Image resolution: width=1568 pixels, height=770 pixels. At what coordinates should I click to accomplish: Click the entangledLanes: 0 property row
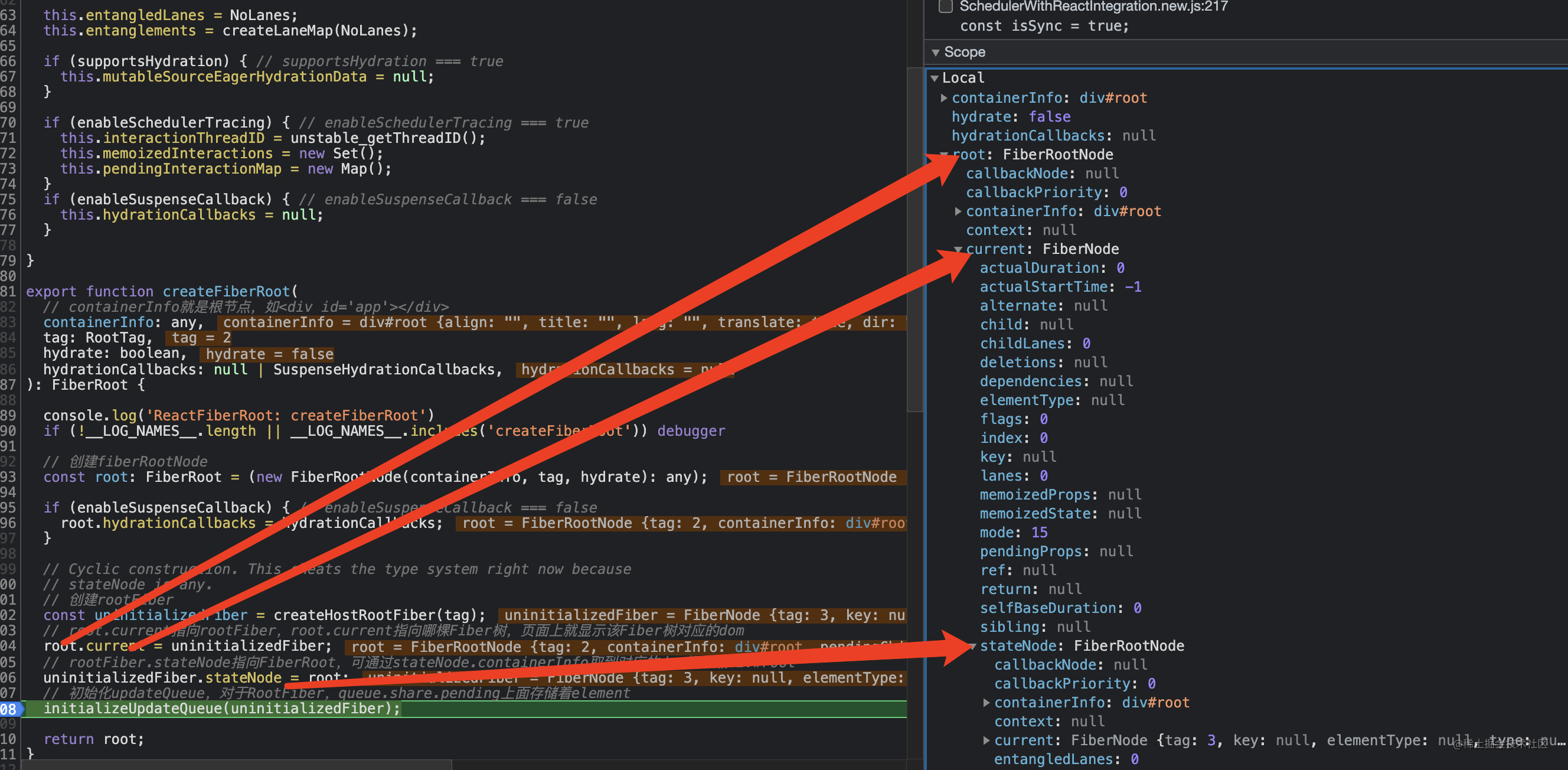coord(1066,759)
